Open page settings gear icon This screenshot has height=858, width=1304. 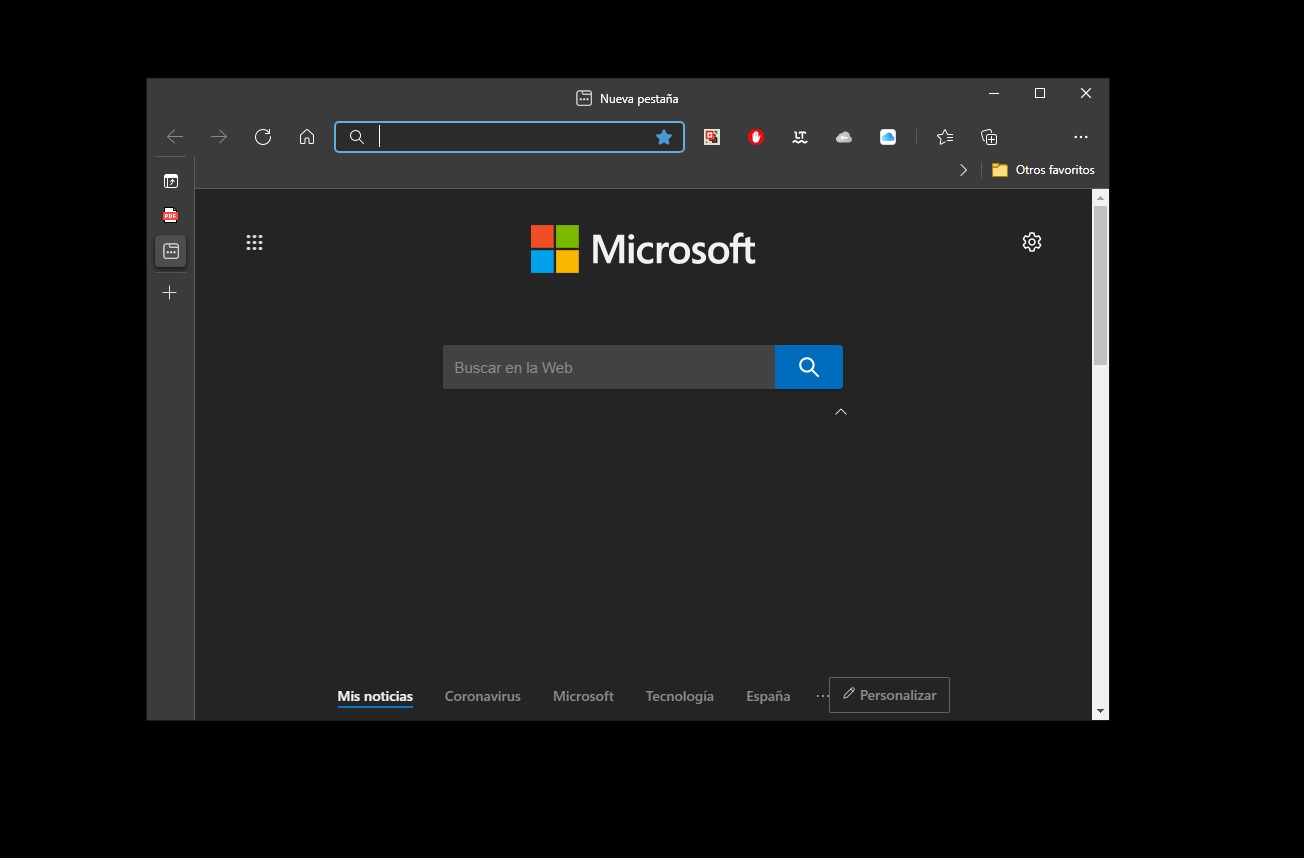click(x=1032, y=242)
